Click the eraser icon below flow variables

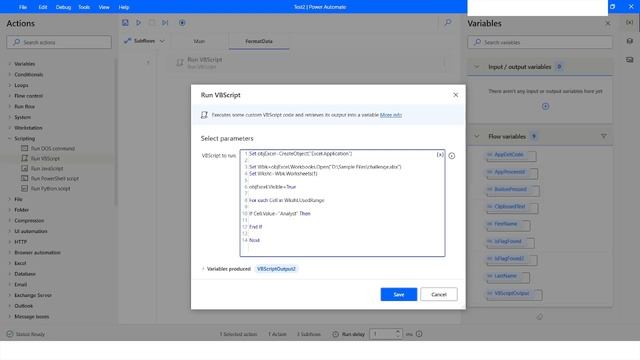click(540, 316)
